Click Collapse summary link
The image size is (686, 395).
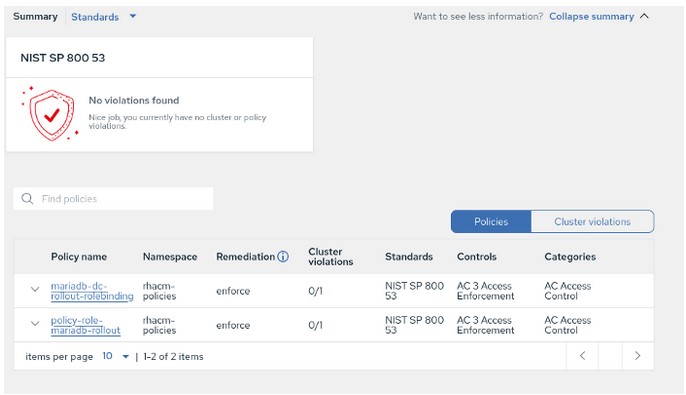point(592,16)
